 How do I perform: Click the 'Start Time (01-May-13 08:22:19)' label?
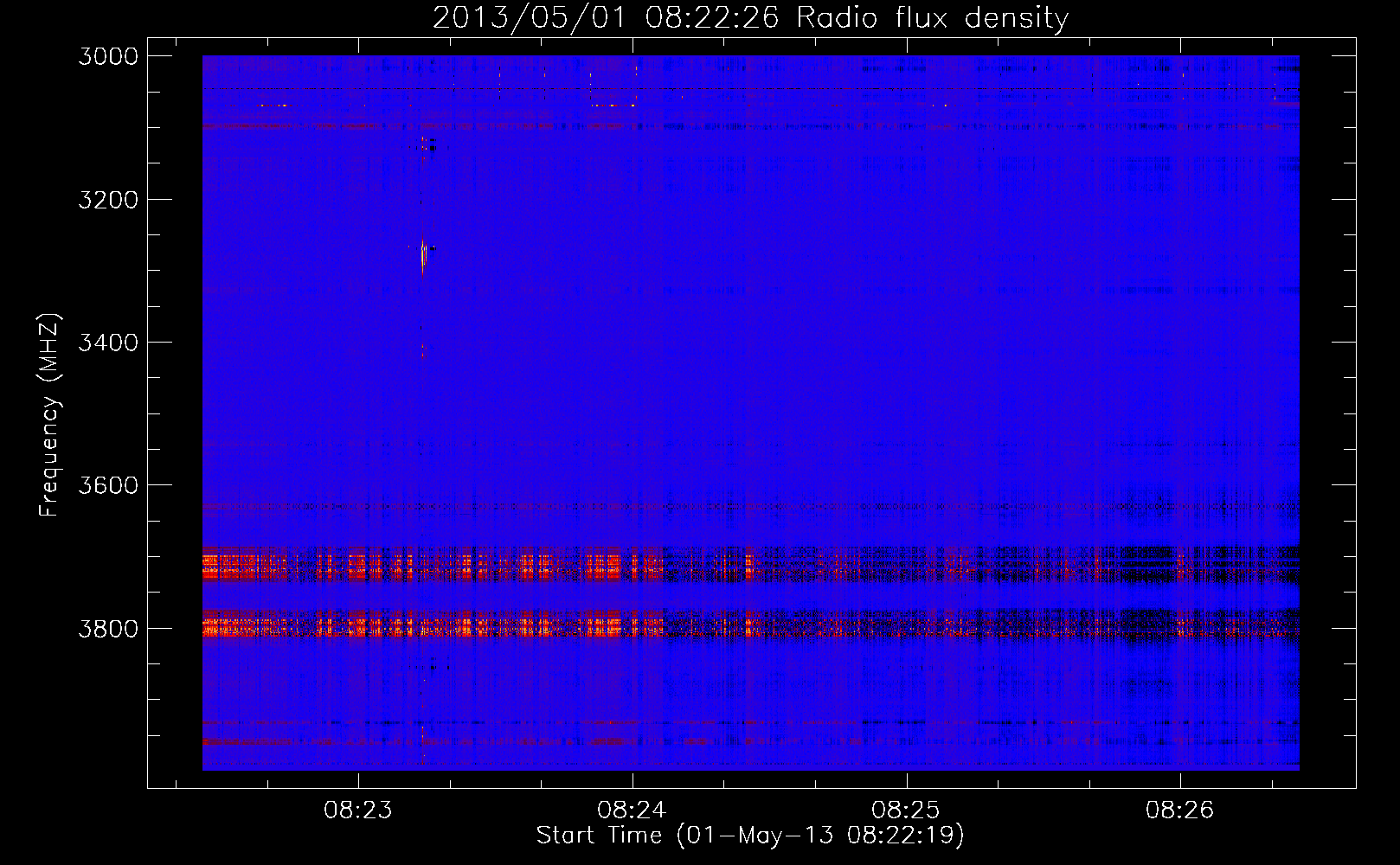point(750,836)
